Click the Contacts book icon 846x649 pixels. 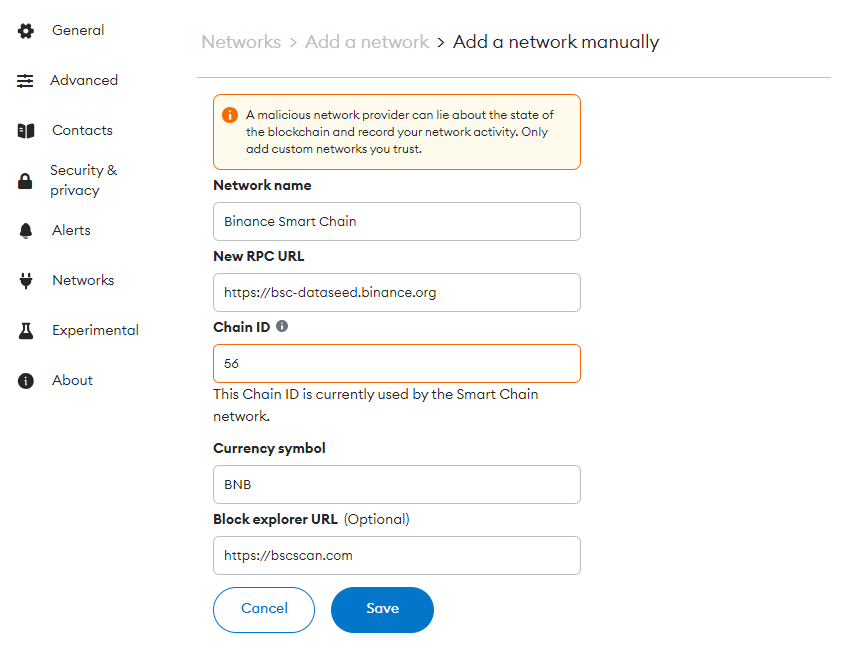pos(25,131)
